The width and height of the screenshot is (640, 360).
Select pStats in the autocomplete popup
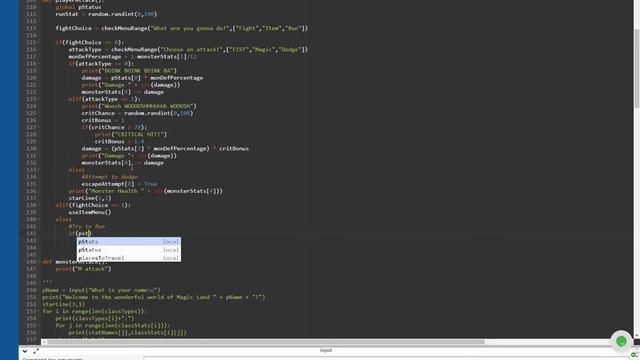129,242
